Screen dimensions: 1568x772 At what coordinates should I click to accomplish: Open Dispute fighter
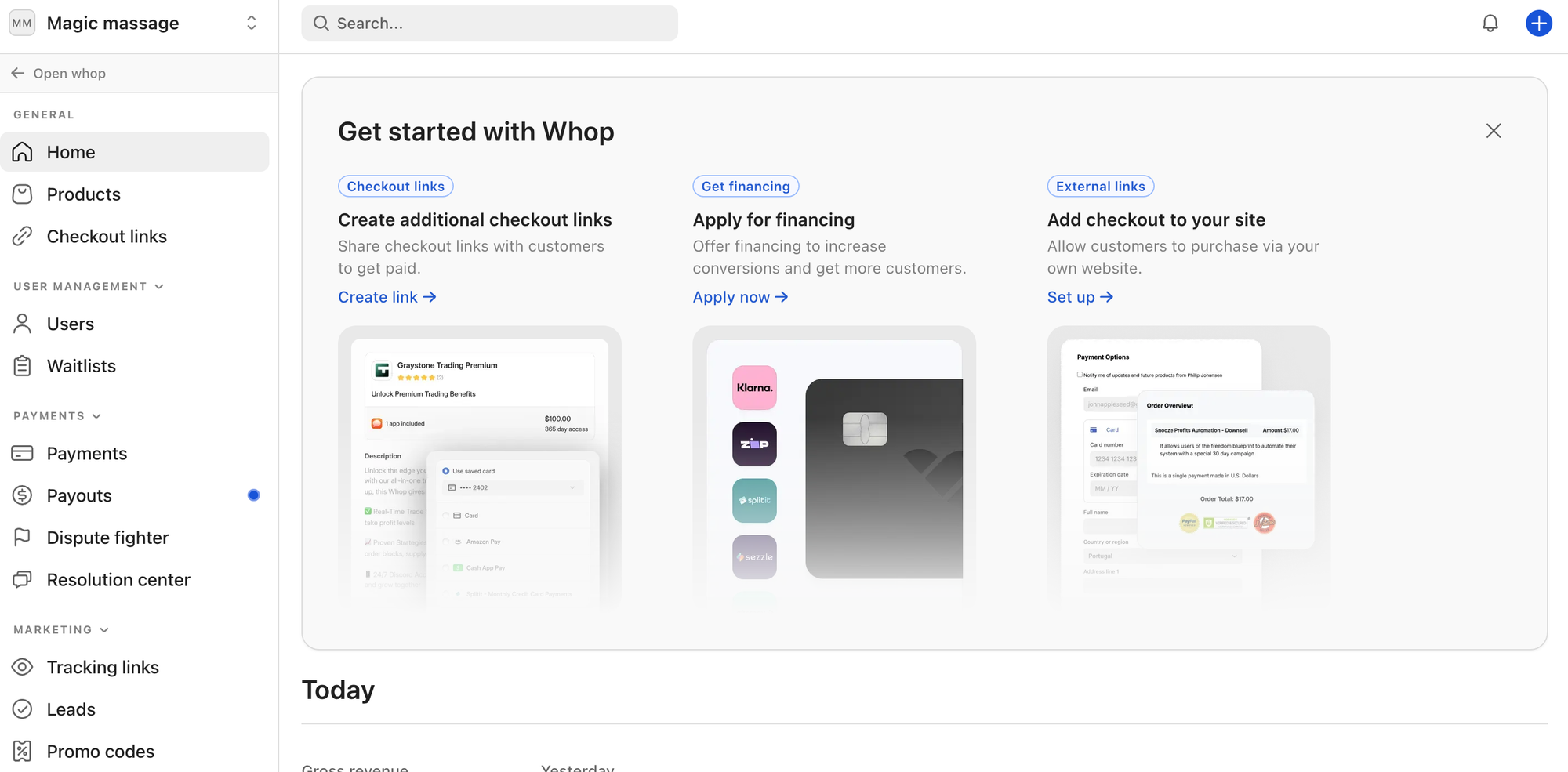point(135,538)
